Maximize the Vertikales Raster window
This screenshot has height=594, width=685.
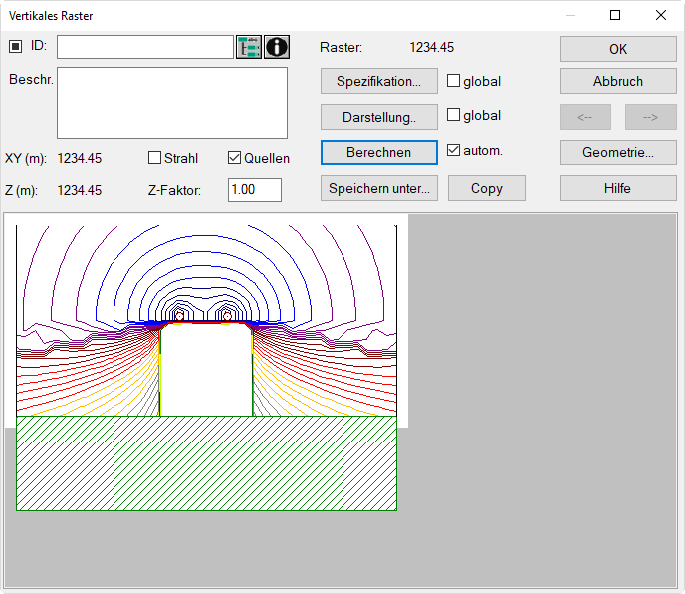[x=615, y=15]
